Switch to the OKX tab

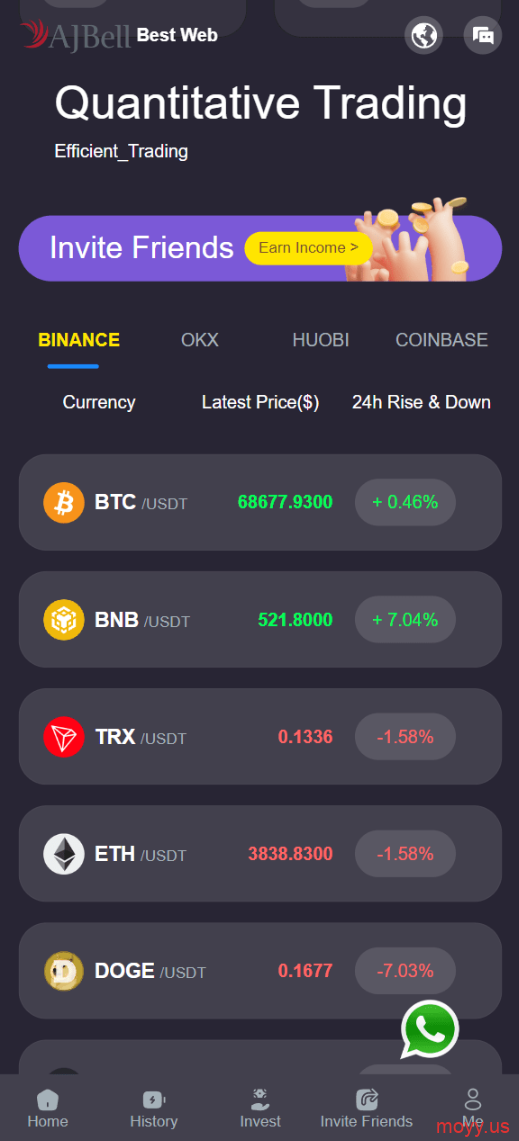click(x=199, y=340)
